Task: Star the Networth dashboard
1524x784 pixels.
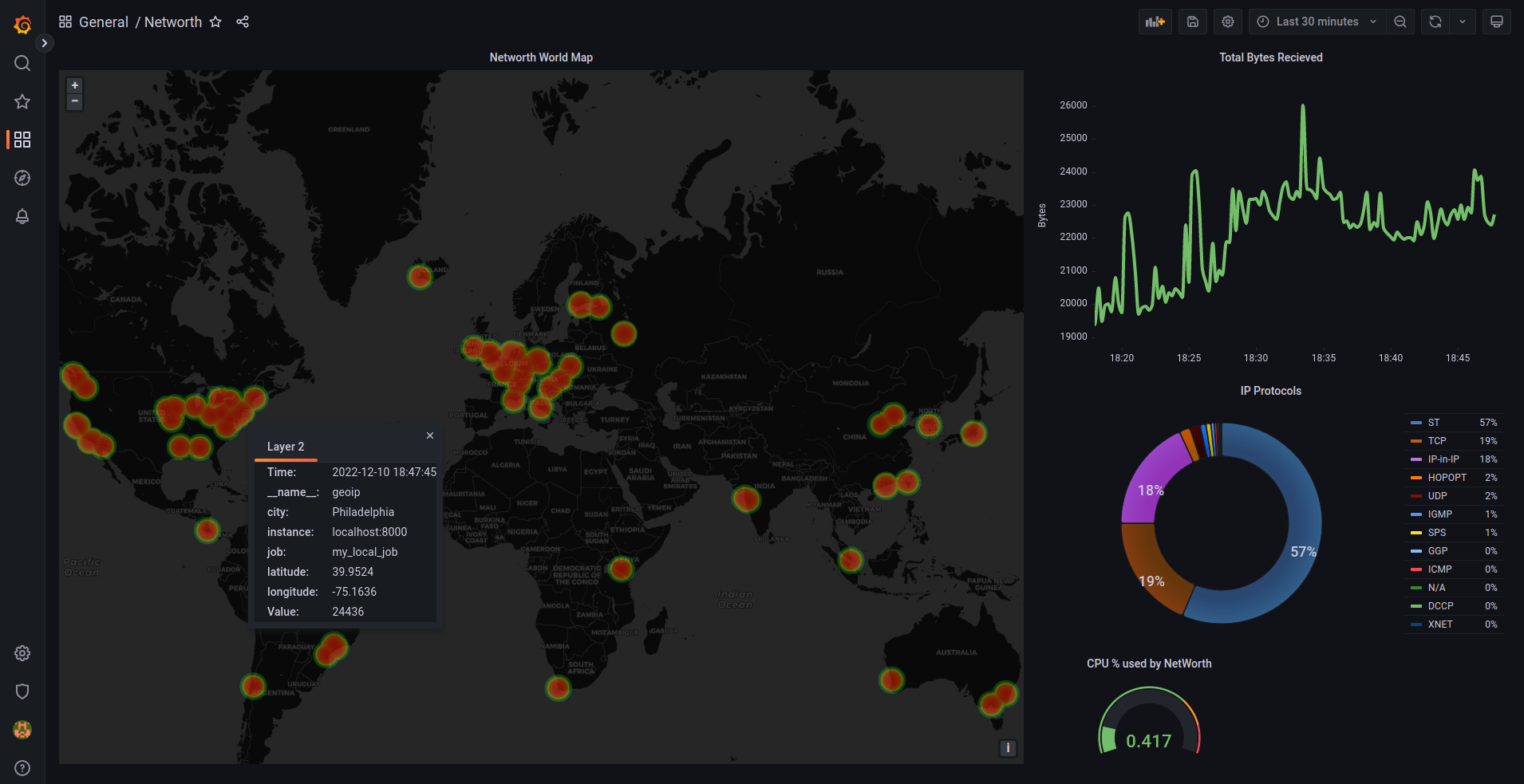Action: (x=215, y=22)
